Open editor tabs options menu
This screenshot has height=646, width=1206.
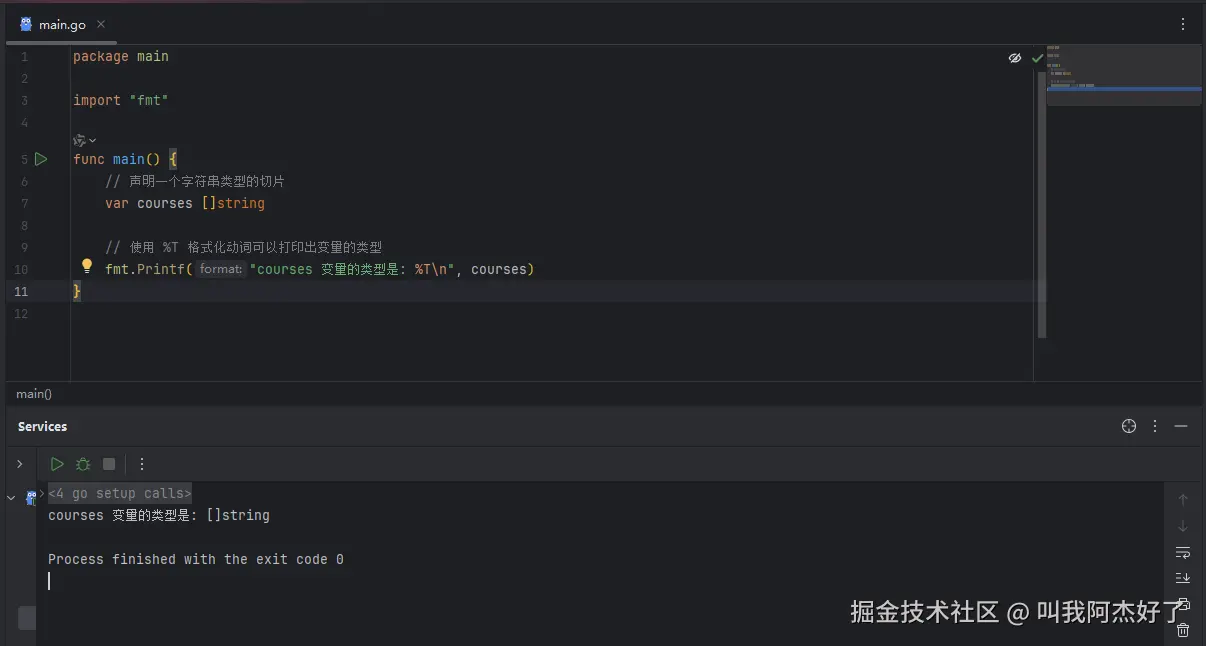pyautogui.click(x=1183, y=24)
